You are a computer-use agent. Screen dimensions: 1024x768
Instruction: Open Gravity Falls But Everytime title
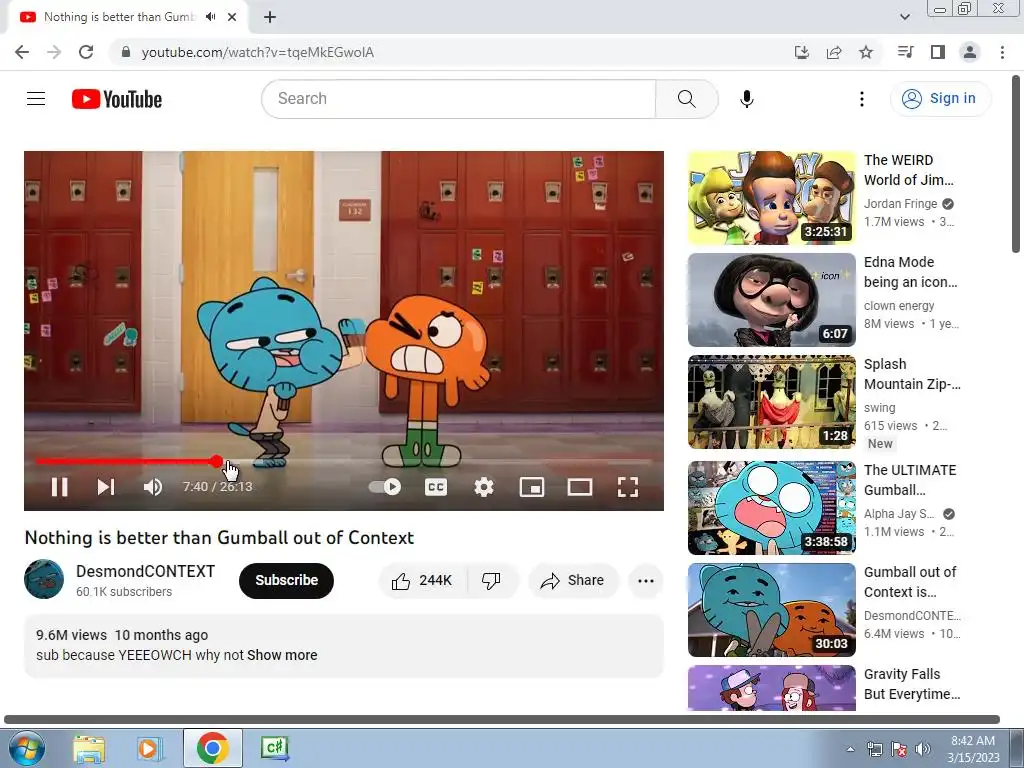tap(912, 684)
